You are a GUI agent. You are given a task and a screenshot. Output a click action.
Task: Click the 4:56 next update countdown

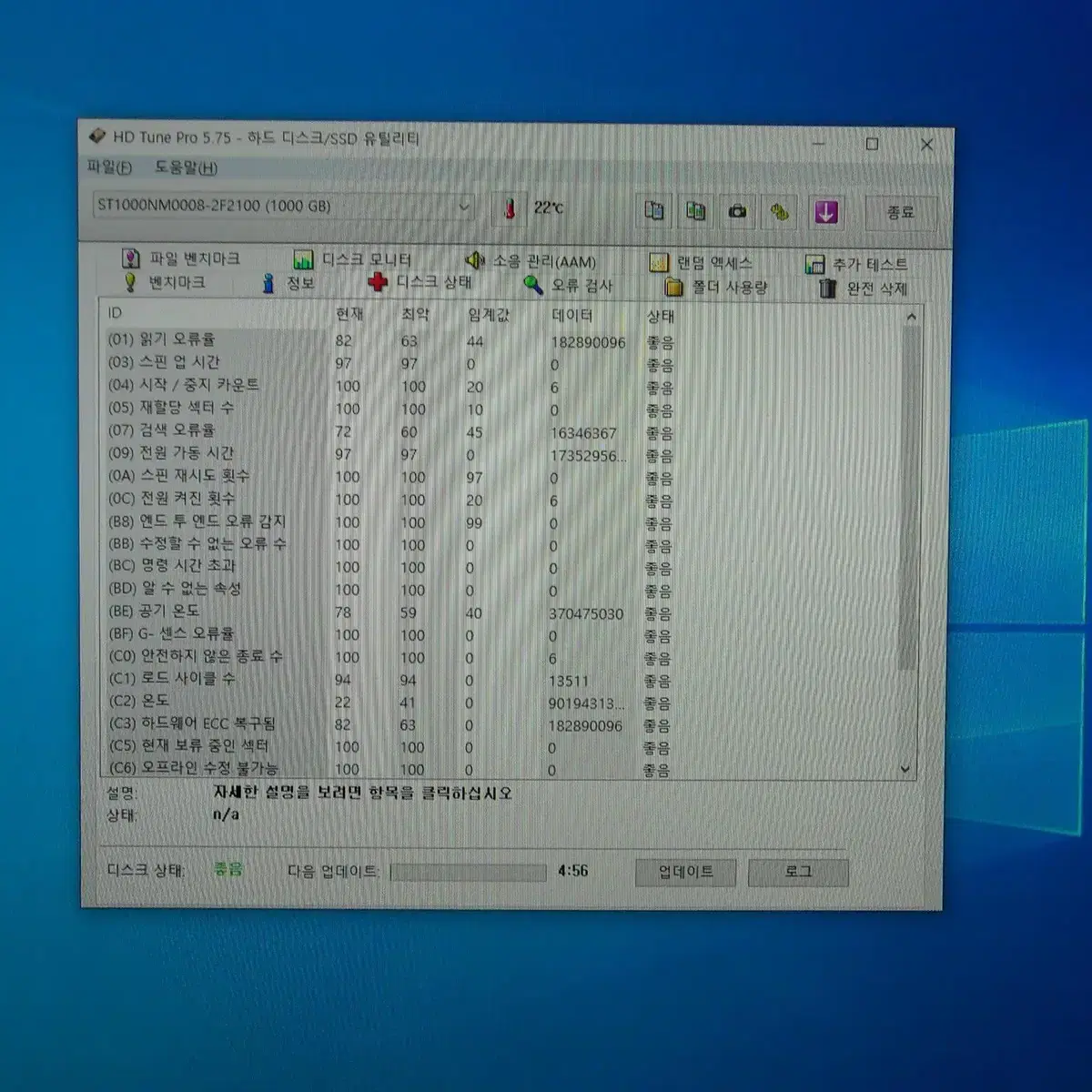[573, 871]
